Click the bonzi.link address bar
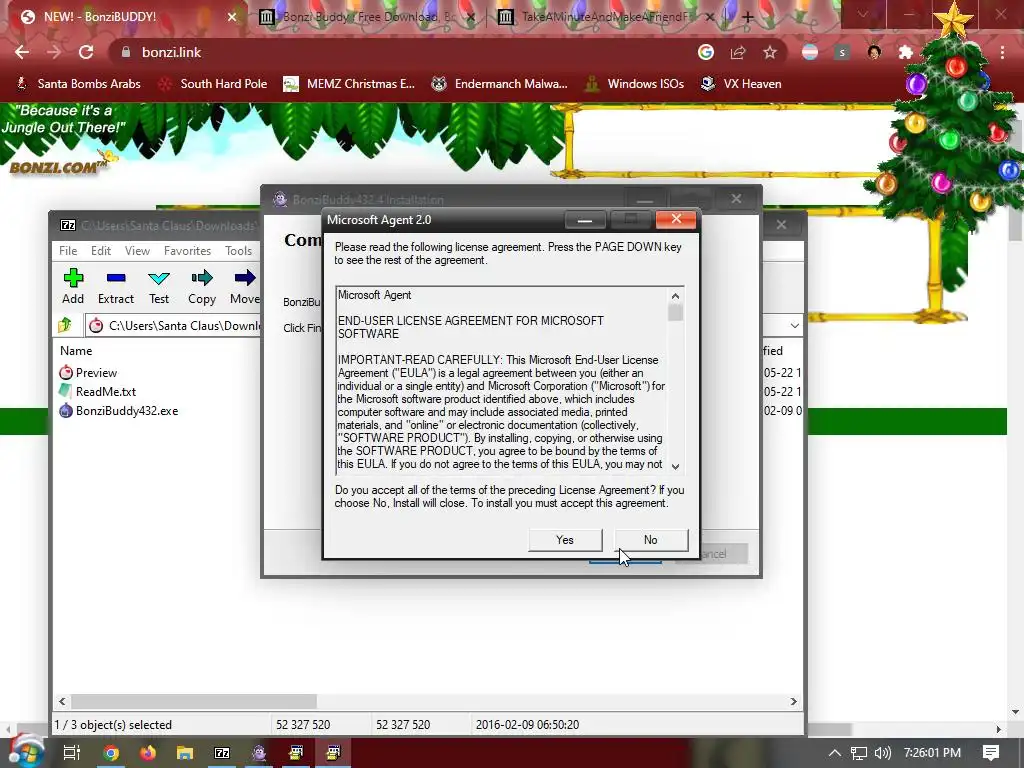The image size is (1024, 768). pyautogui.click(x=405, y=52)
